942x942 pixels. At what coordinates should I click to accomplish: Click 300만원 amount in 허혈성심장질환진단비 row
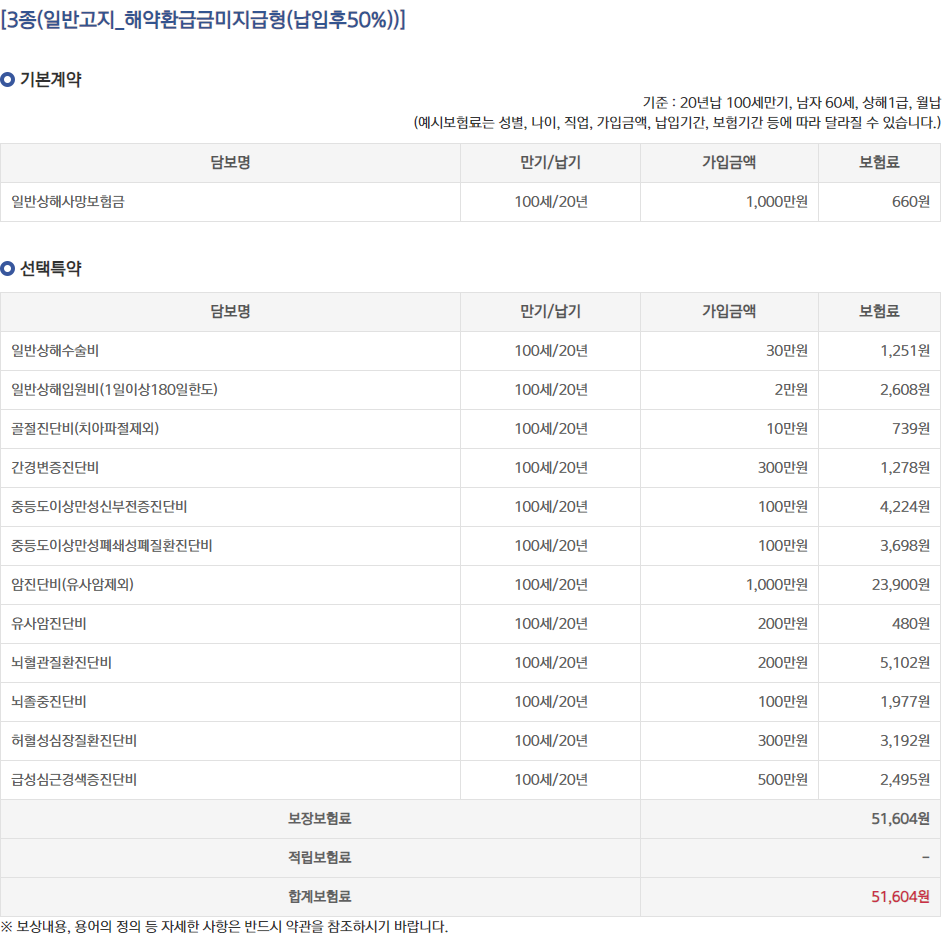click(x=783, y=741)
